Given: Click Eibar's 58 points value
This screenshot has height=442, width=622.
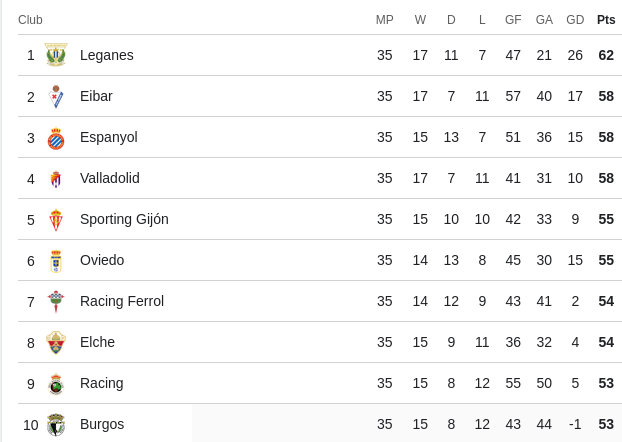Looking at the screenshot, I should 606,96.
